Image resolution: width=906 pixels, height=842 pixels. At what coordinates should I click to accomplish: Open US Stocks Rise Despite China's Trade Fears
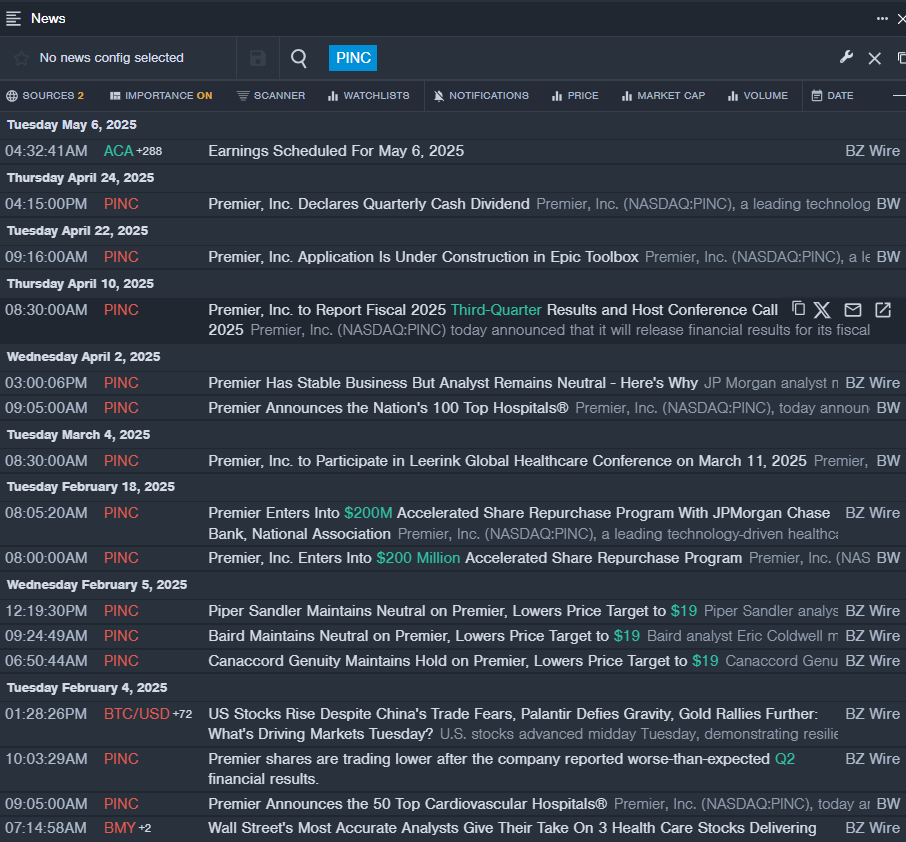(x=513, y=724)
